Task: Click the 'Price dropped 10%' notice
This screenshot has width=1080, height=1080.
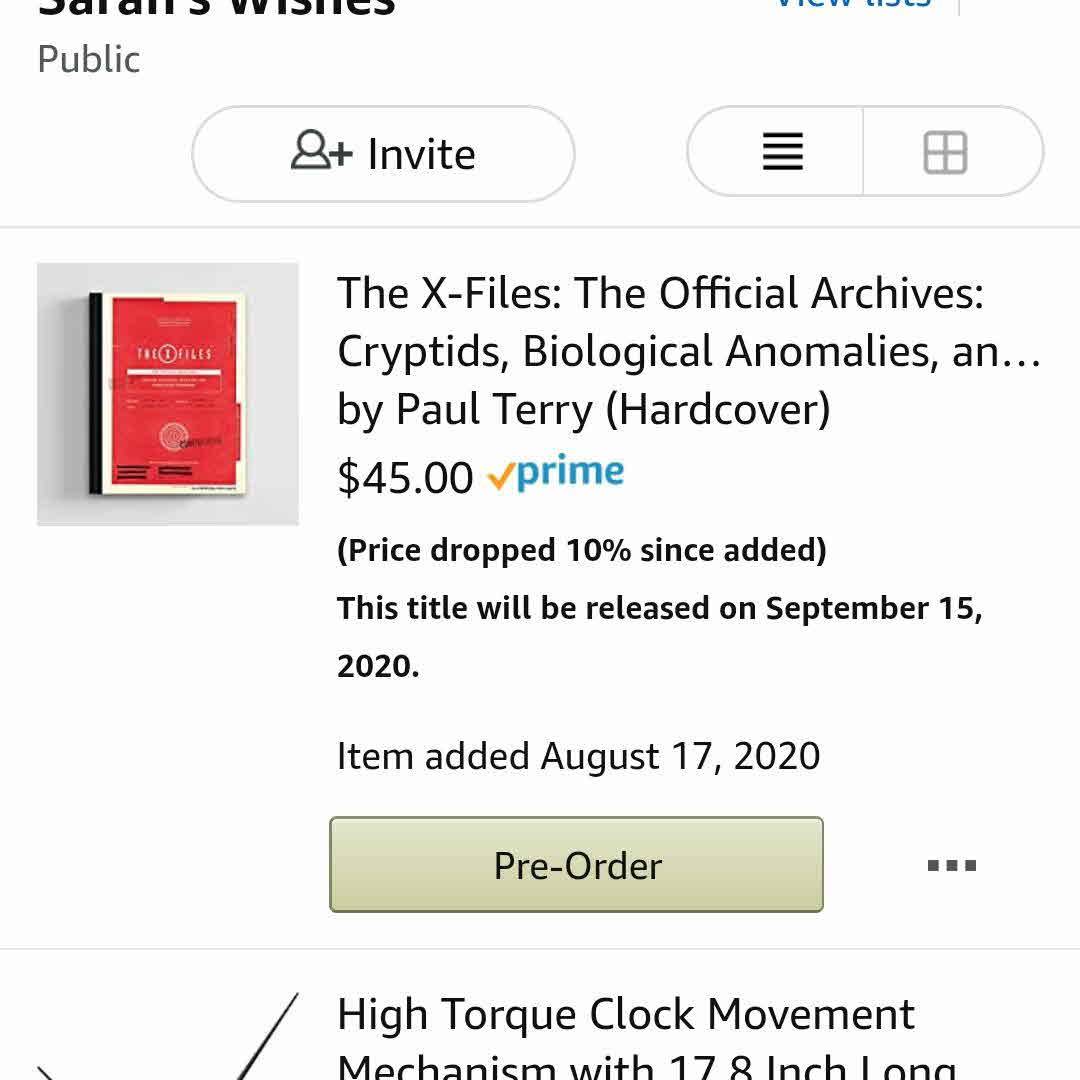Action: (x=581, y=550)
